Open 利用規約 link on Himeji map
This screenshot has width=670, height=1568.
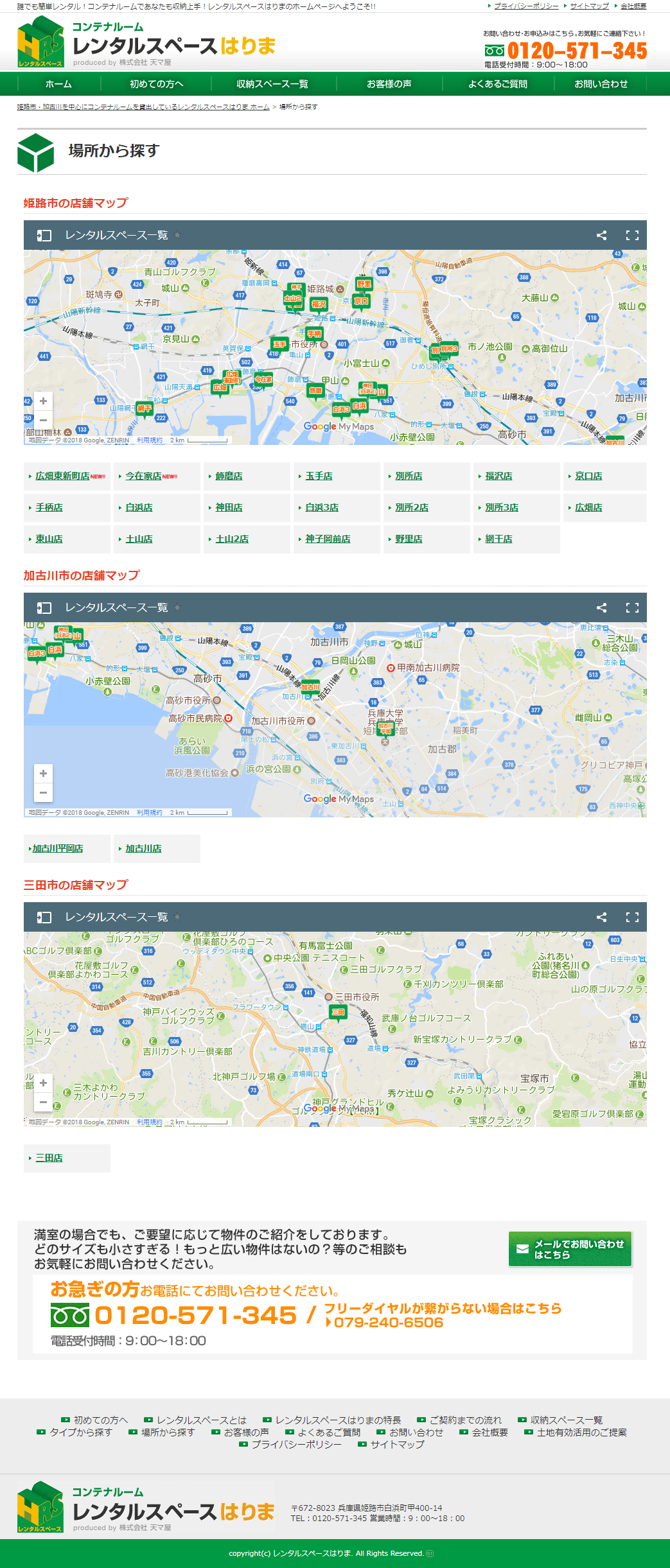[x=149, y=440]
